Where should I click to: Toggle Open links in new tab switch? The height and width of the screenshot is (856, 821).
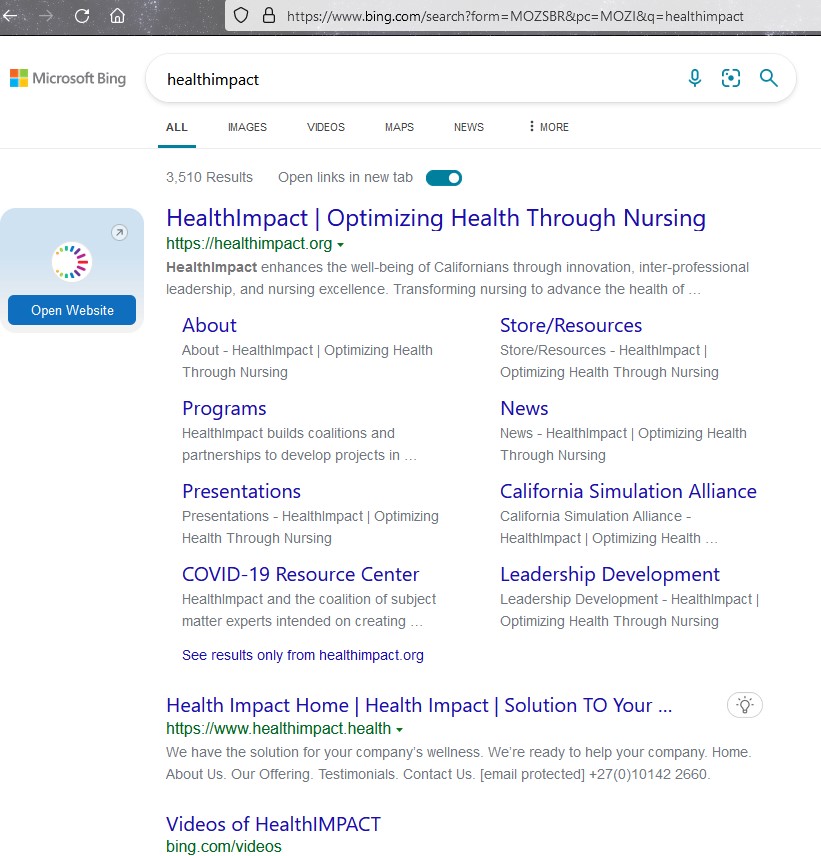click(444, 178)
